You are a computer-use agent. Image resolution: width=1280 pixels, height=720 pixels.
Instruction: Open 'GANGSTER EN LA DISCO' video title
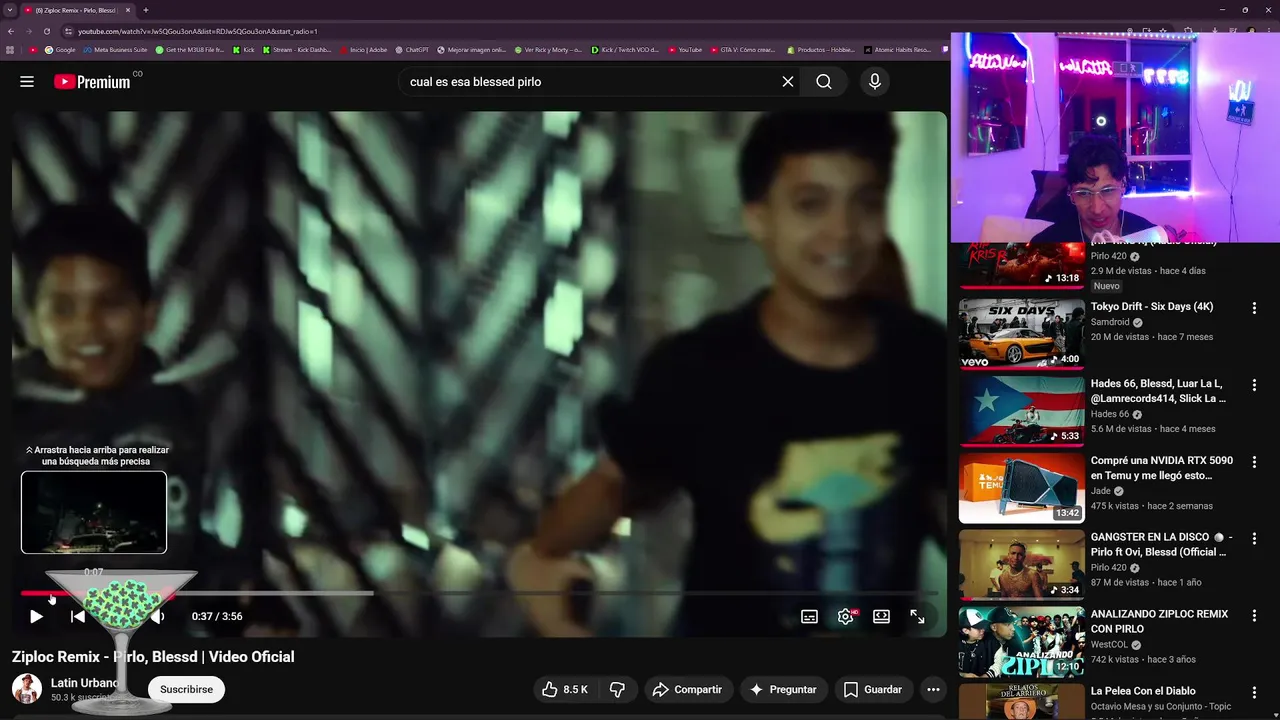pyautogui.click(x=1161, y=545)
